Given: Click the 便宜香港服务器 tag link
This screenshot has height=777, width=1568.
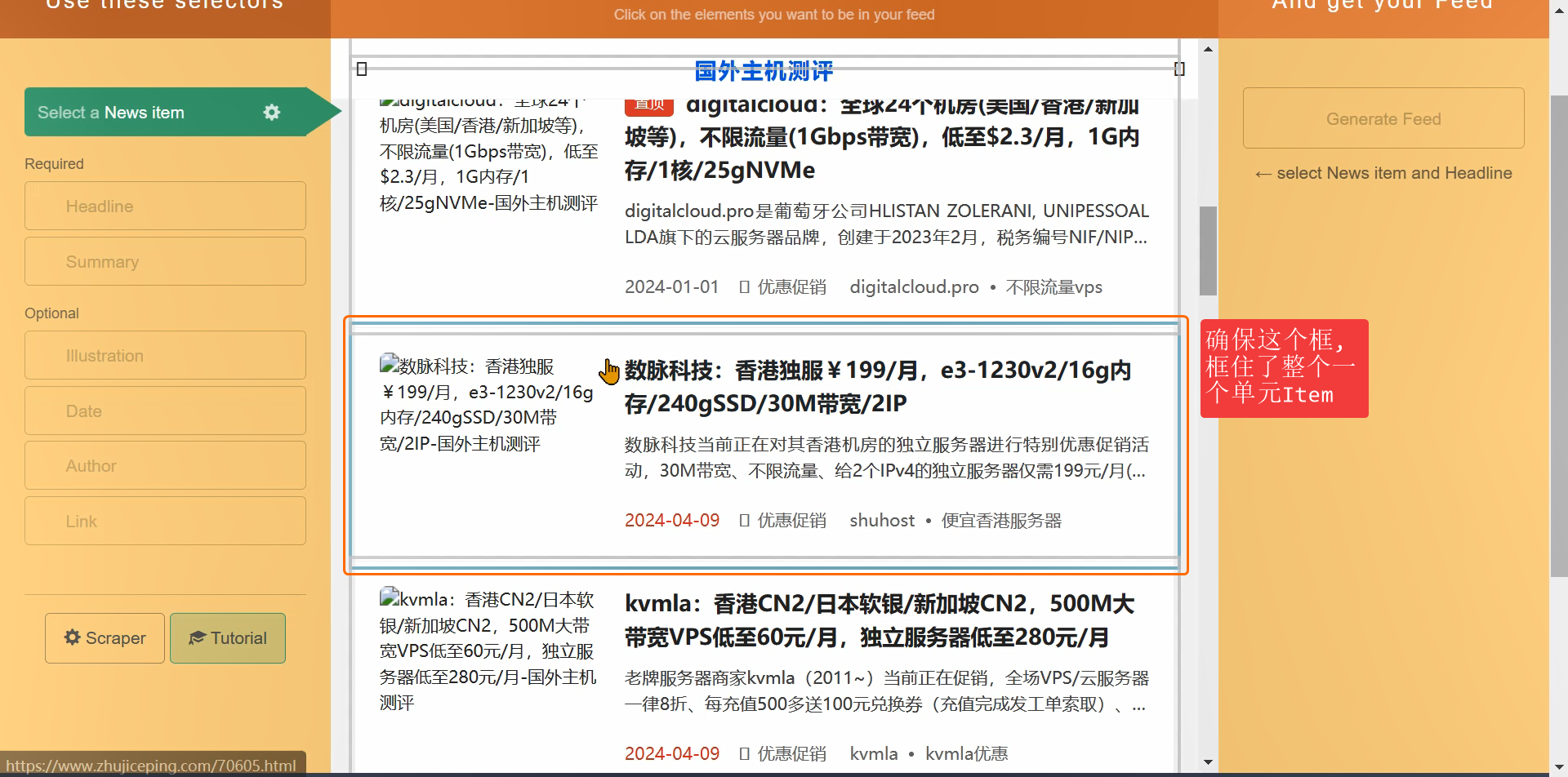Looking at the screenshot, I should point(1001,521).
